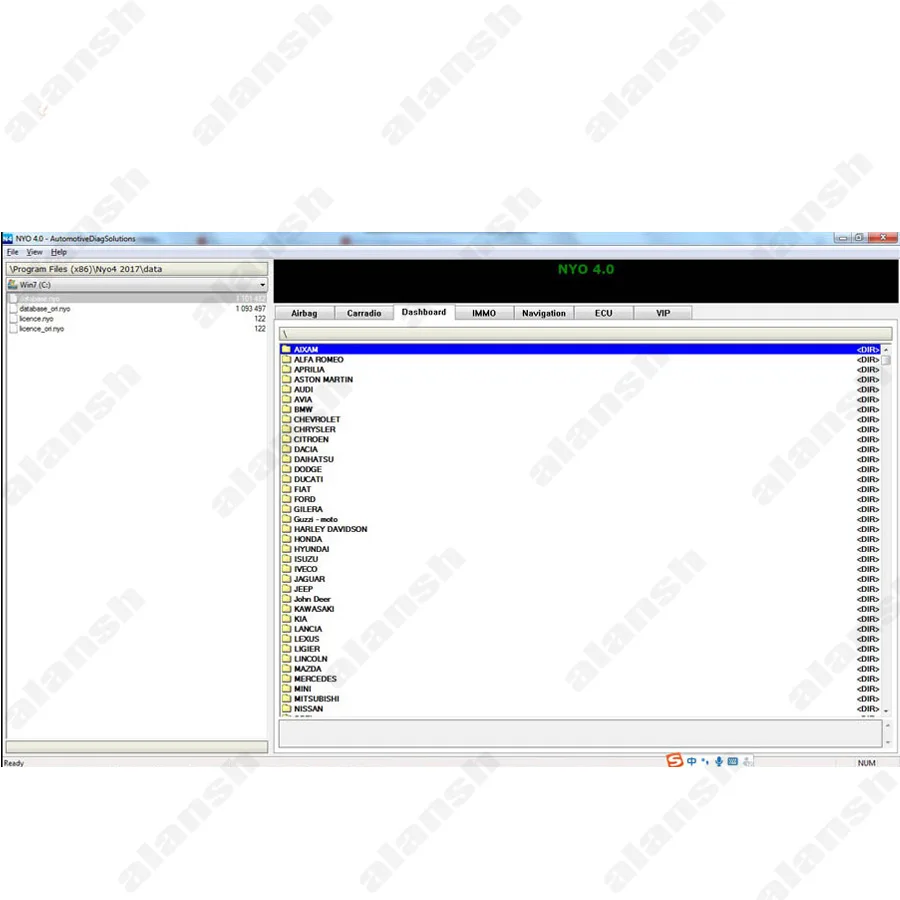Select the MITSUBISHI directory row
Viewport: 900px width, 900px height.
[x=580, y=699]
